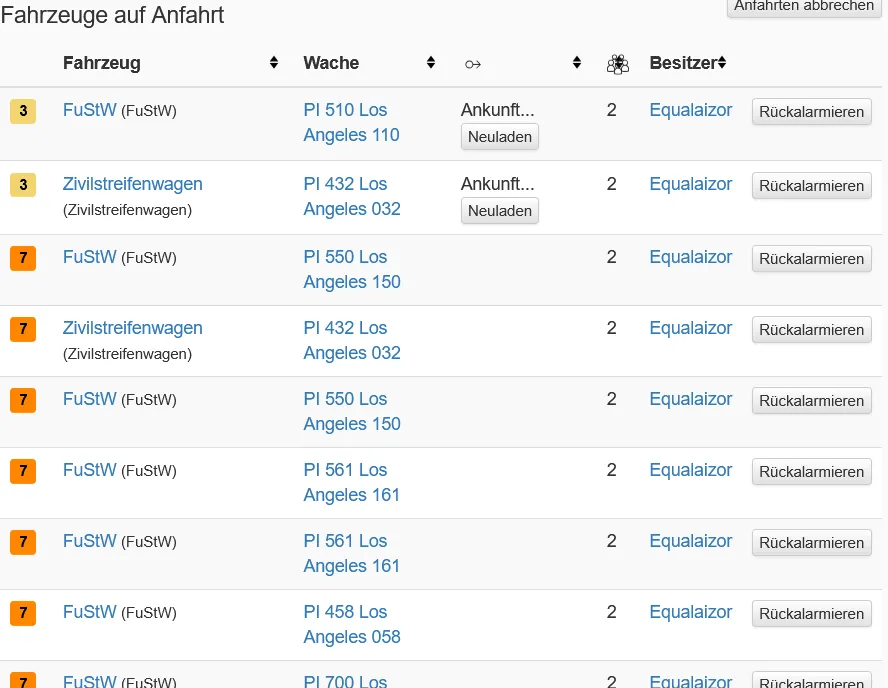
Task: Sort table by Fahrzeug using sort arrows
Action: click(274, 63)
